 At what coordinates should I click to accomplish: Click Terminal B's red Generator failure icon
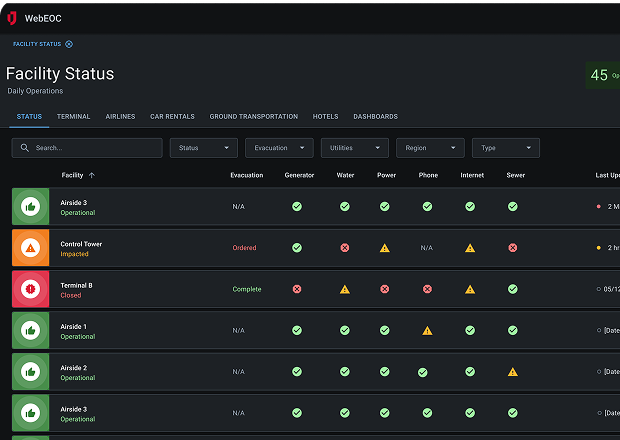pyautogui.click(x=296, y=289)
